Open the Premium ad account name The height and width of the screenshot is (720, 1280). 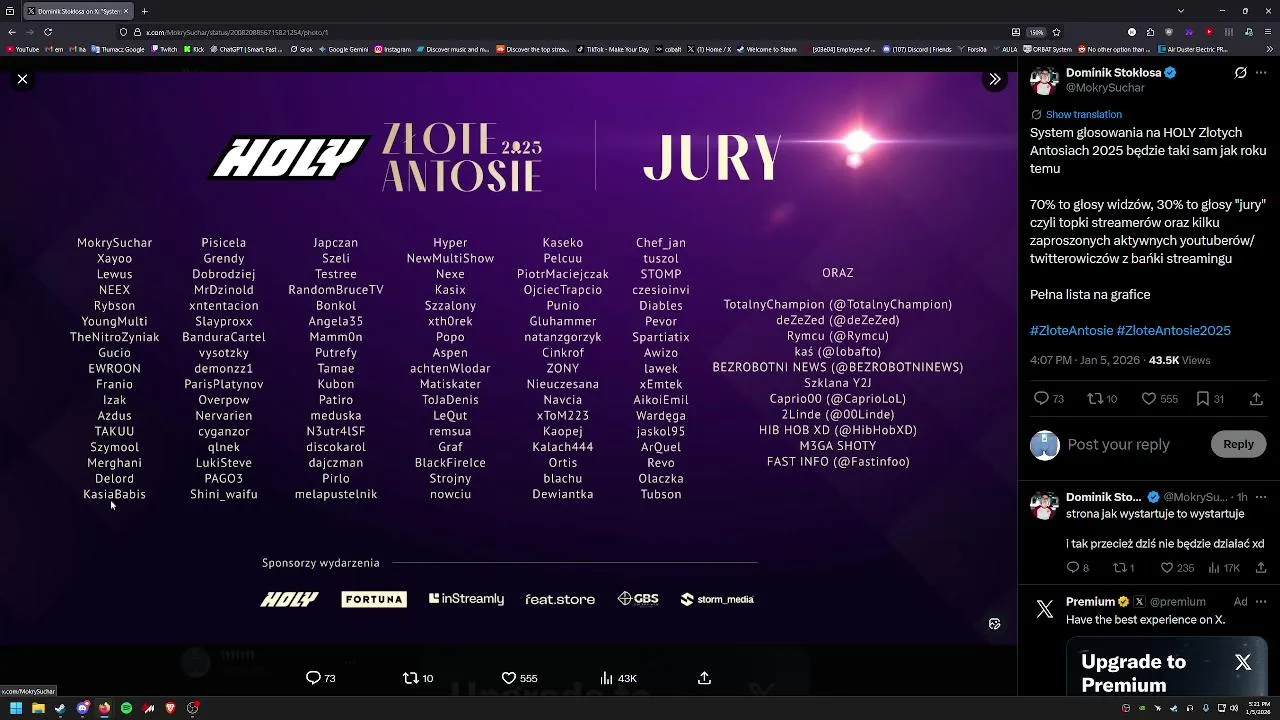pos(1090,602)
